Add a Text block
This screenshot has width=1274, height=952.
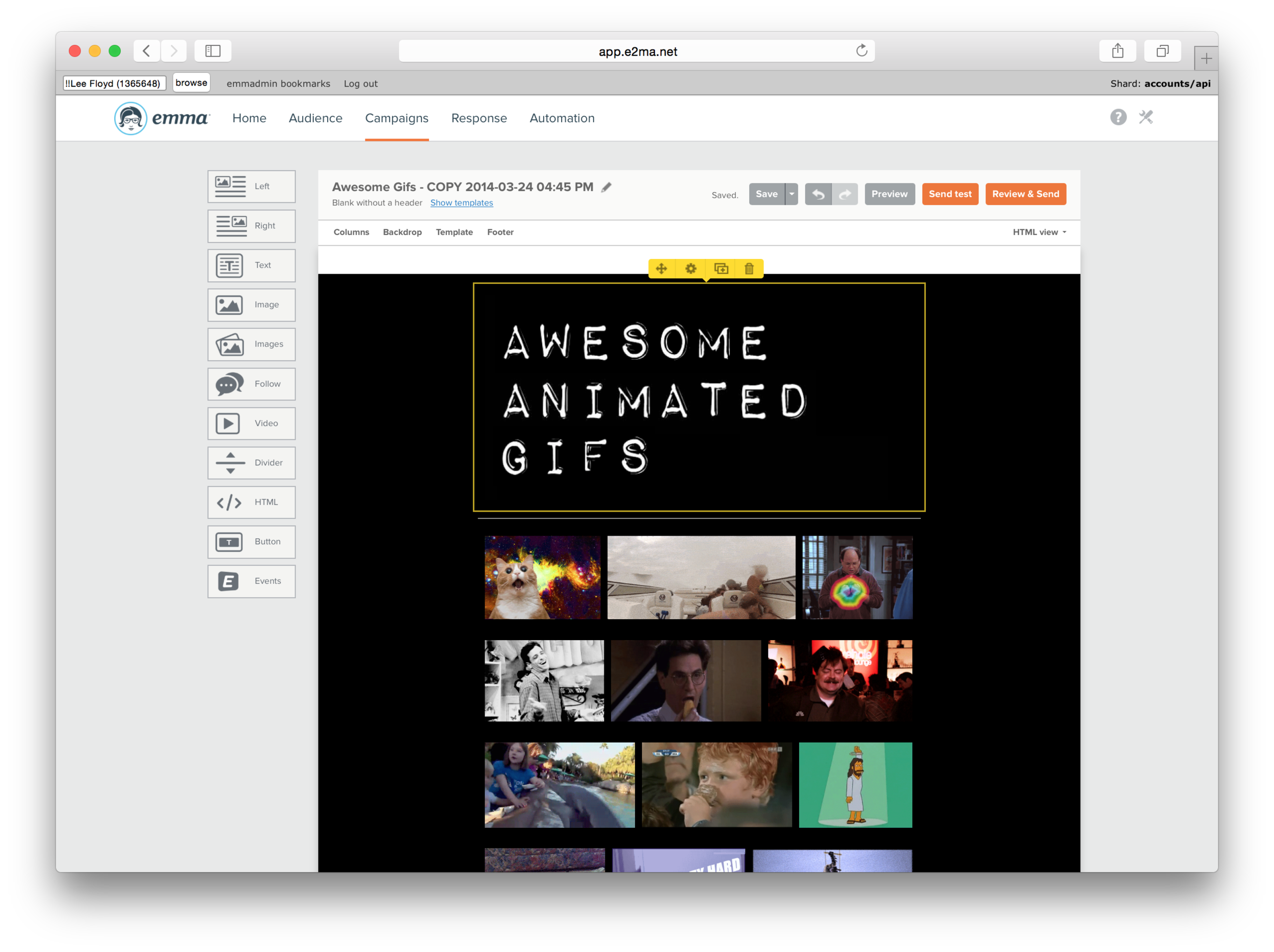pyautogui.click(x=251, y=265)
